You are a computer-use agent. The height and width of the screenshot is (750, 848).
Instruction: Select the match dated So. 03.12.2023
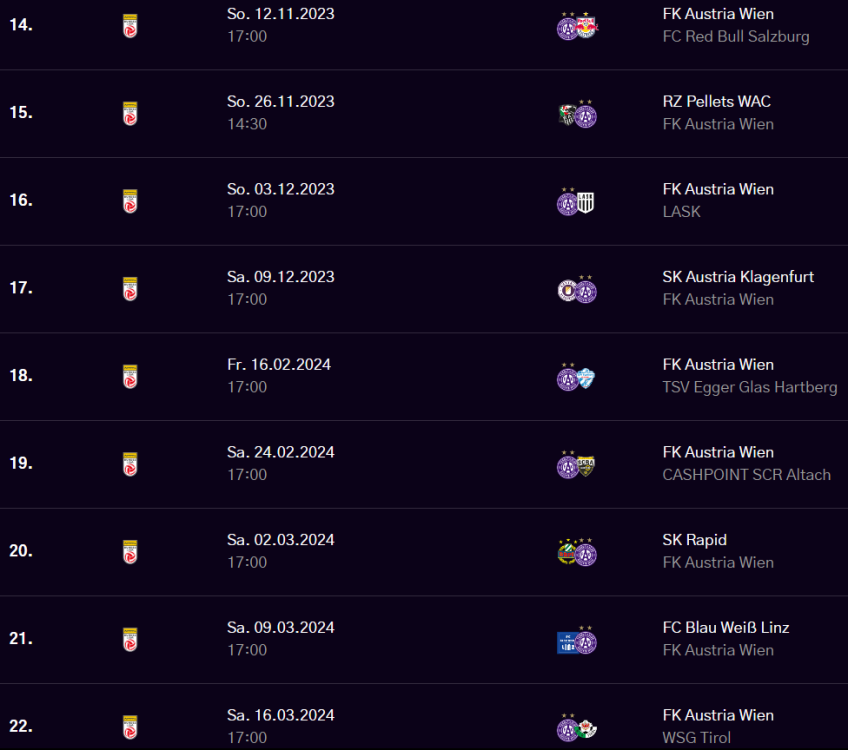[280, 189]
